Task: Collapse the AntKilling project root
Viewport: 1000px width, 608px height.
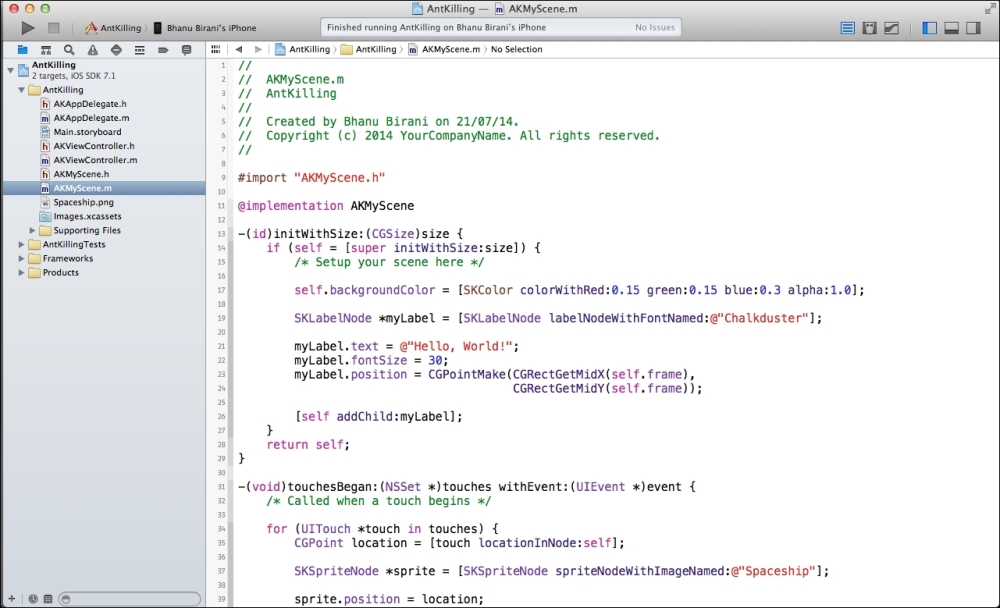Action: [x=10, y=70]
